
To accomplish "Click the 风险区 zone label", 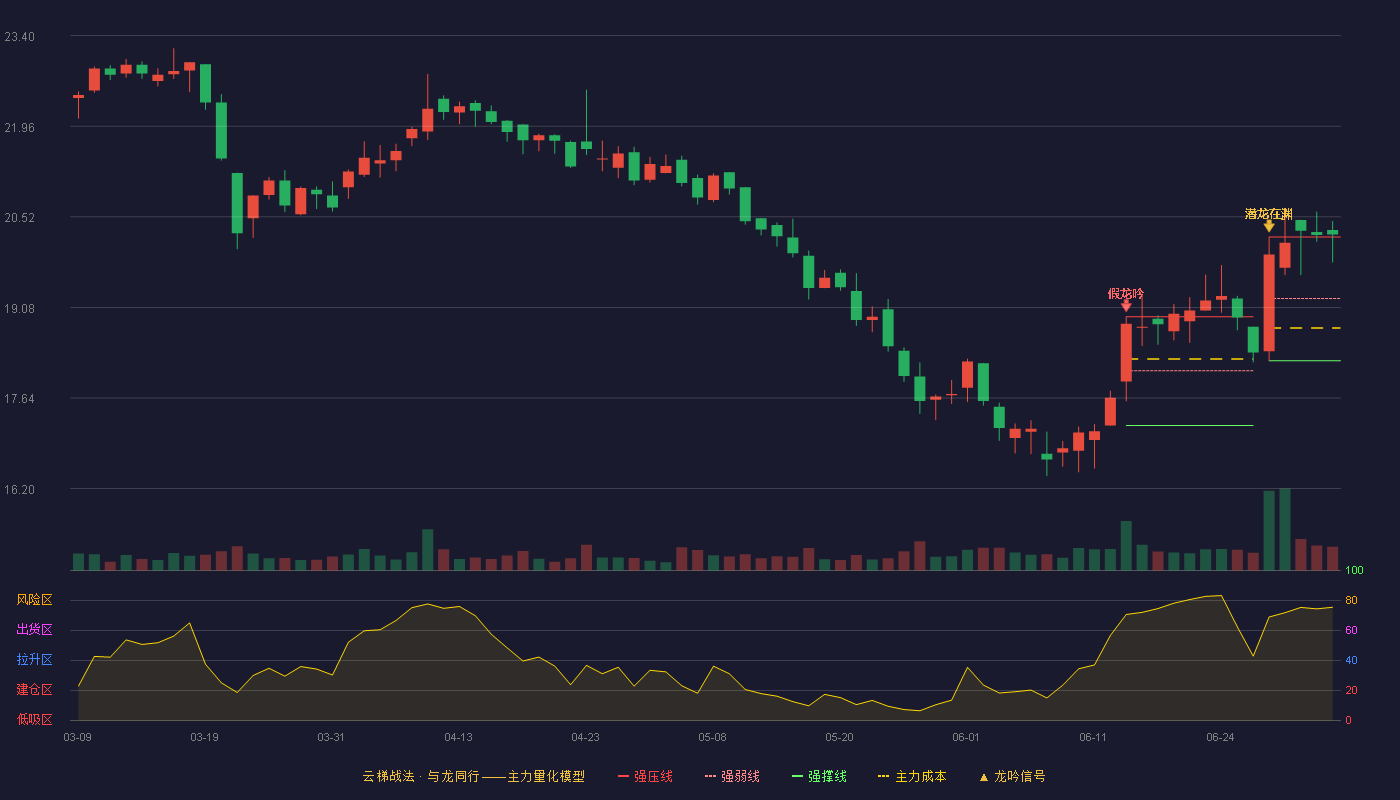I will pyautogui.click(x=34, y=600).
